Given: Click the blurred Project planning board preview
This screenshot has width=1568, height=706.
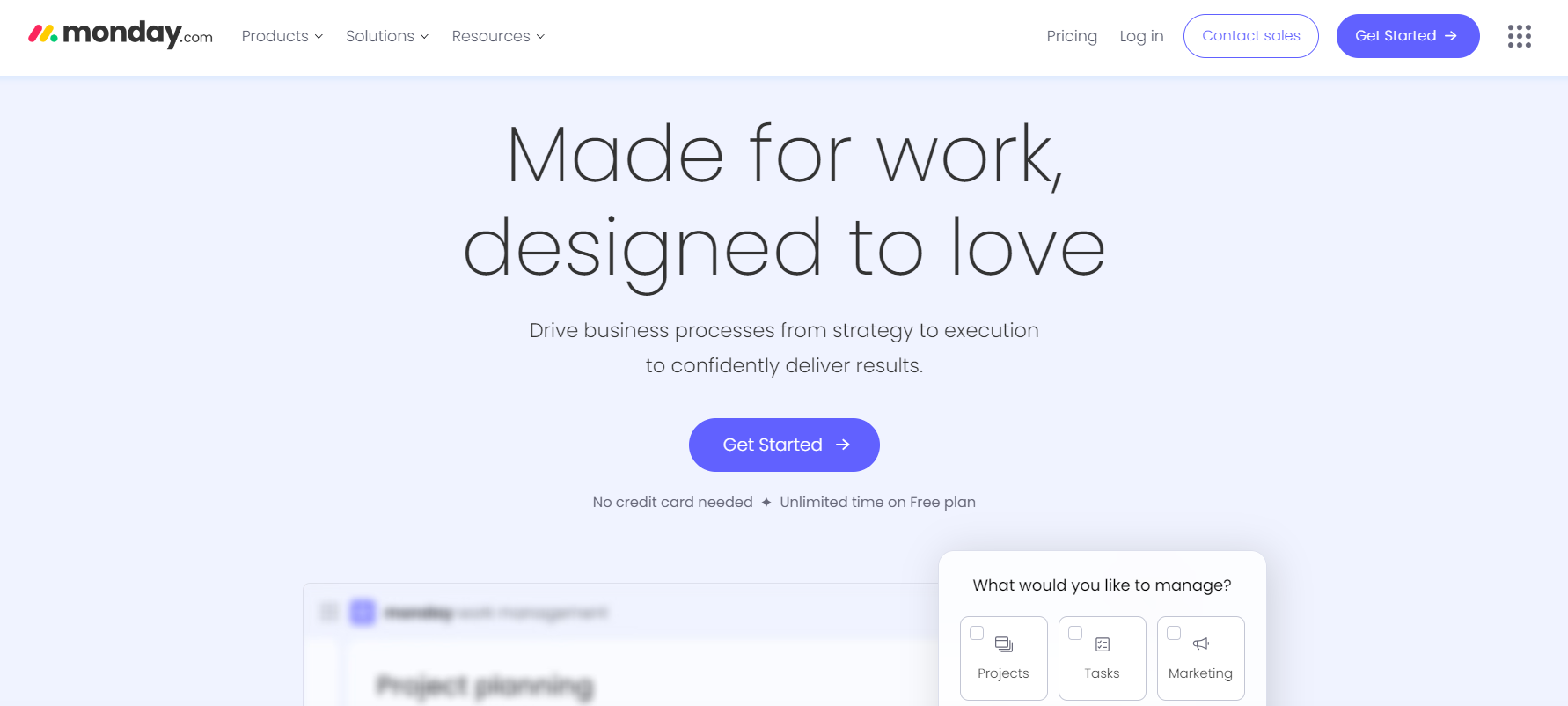Looking at the screenshot, I should (x=485, y=686).
